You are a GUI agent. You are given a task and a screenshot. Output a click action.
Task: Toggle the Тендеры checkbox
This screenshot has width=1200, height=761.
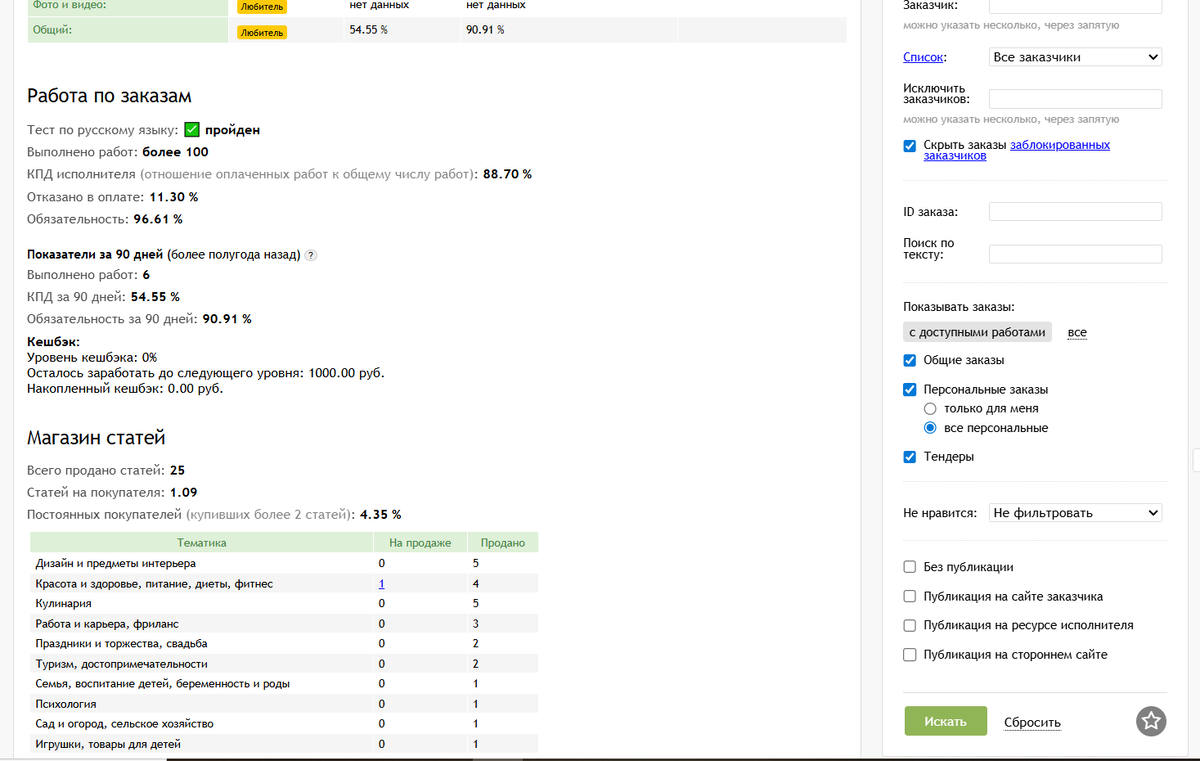coord(909,457)
